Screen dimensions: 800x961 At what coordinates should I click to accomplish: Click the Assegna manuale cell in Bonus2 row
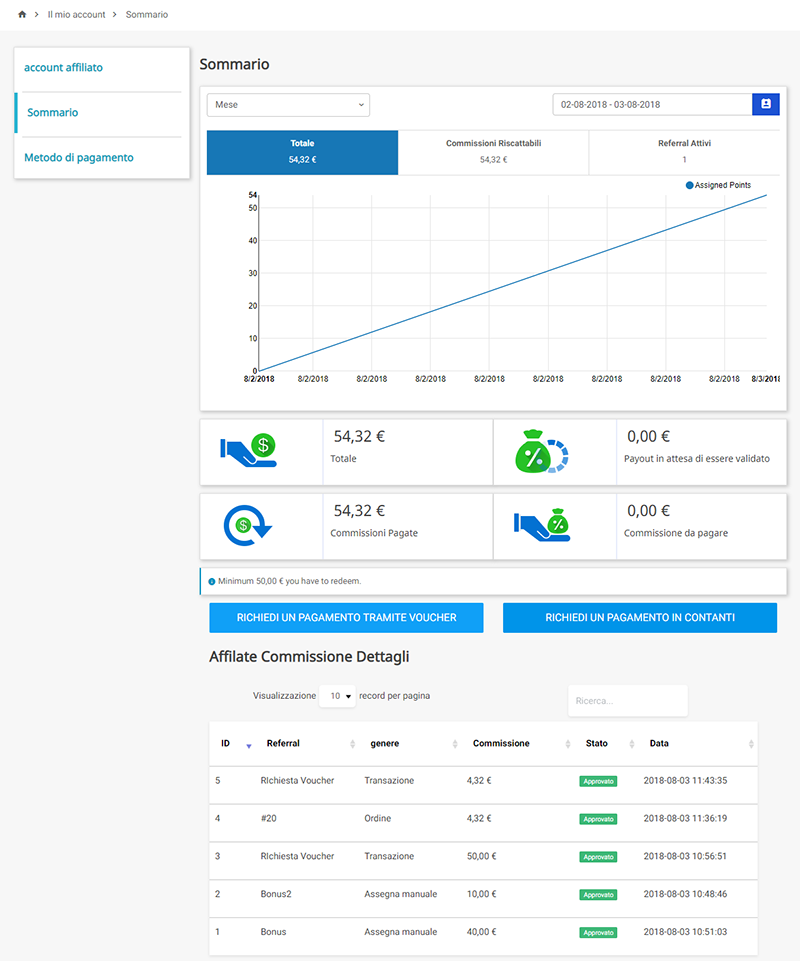coord(401,894)
